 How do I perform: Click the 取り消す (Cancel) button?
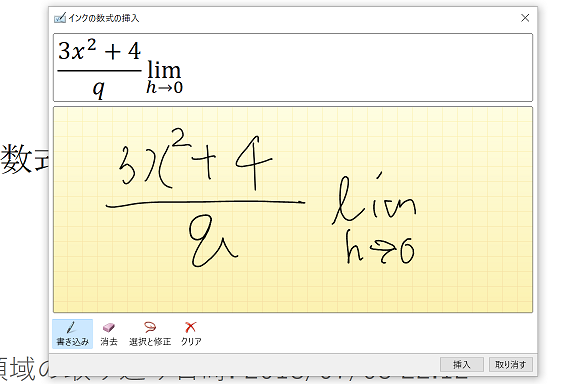pyautogui.click(x=511, y=365)
